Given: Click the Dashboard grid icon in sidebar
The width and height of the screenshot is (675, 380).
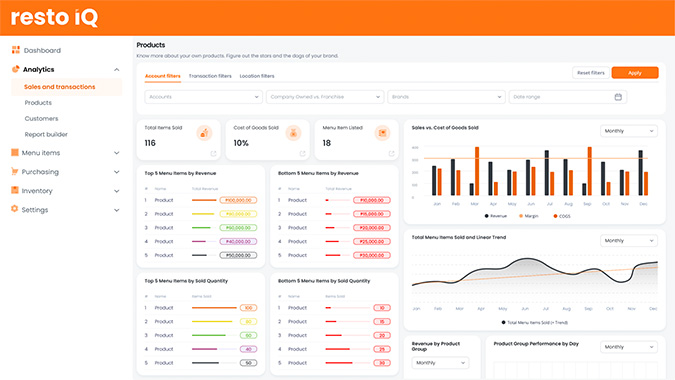Looking at the screenshot, I should [15, 50].
